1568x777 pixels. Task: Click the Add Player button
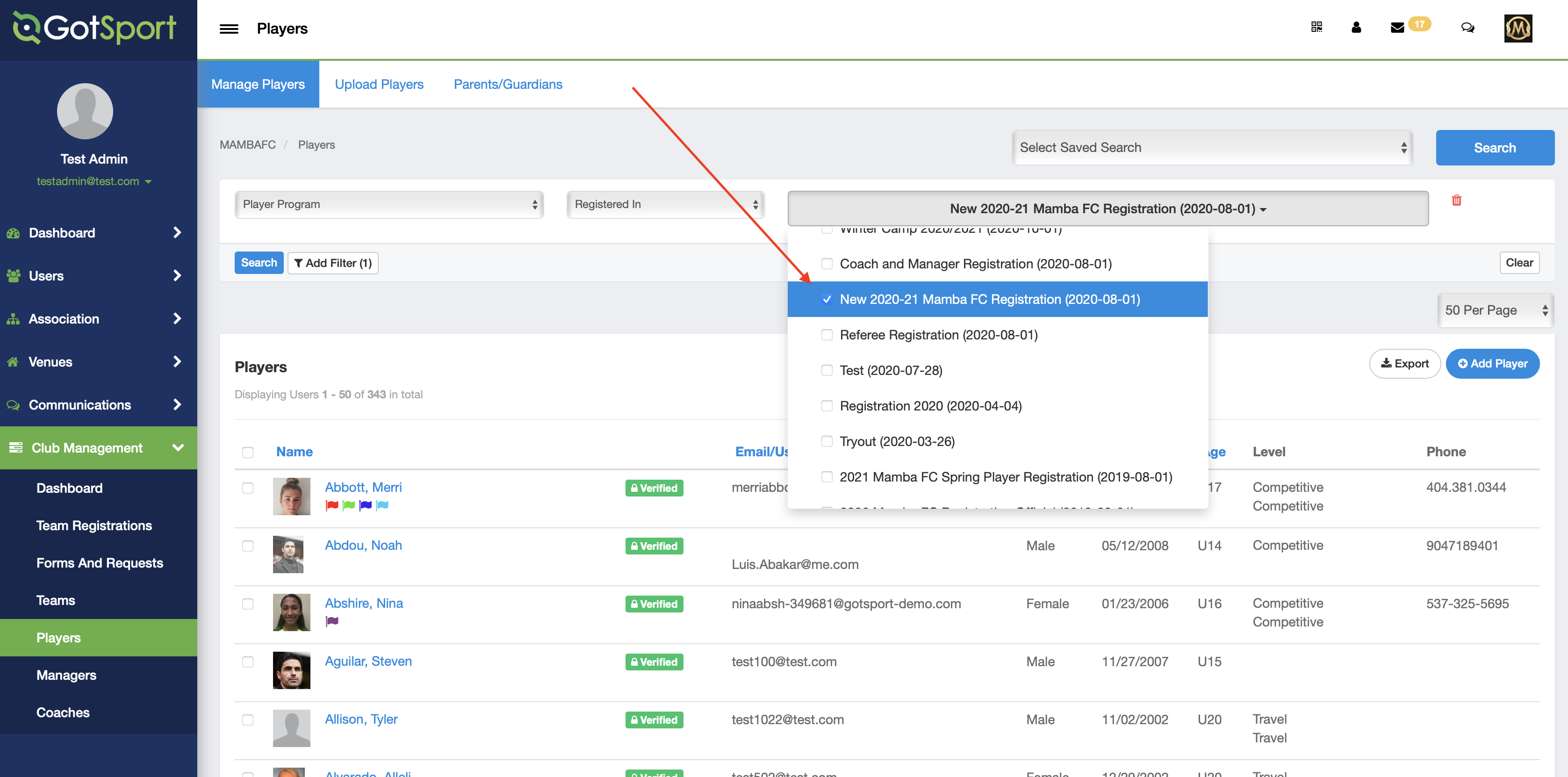pos(1493,364)
